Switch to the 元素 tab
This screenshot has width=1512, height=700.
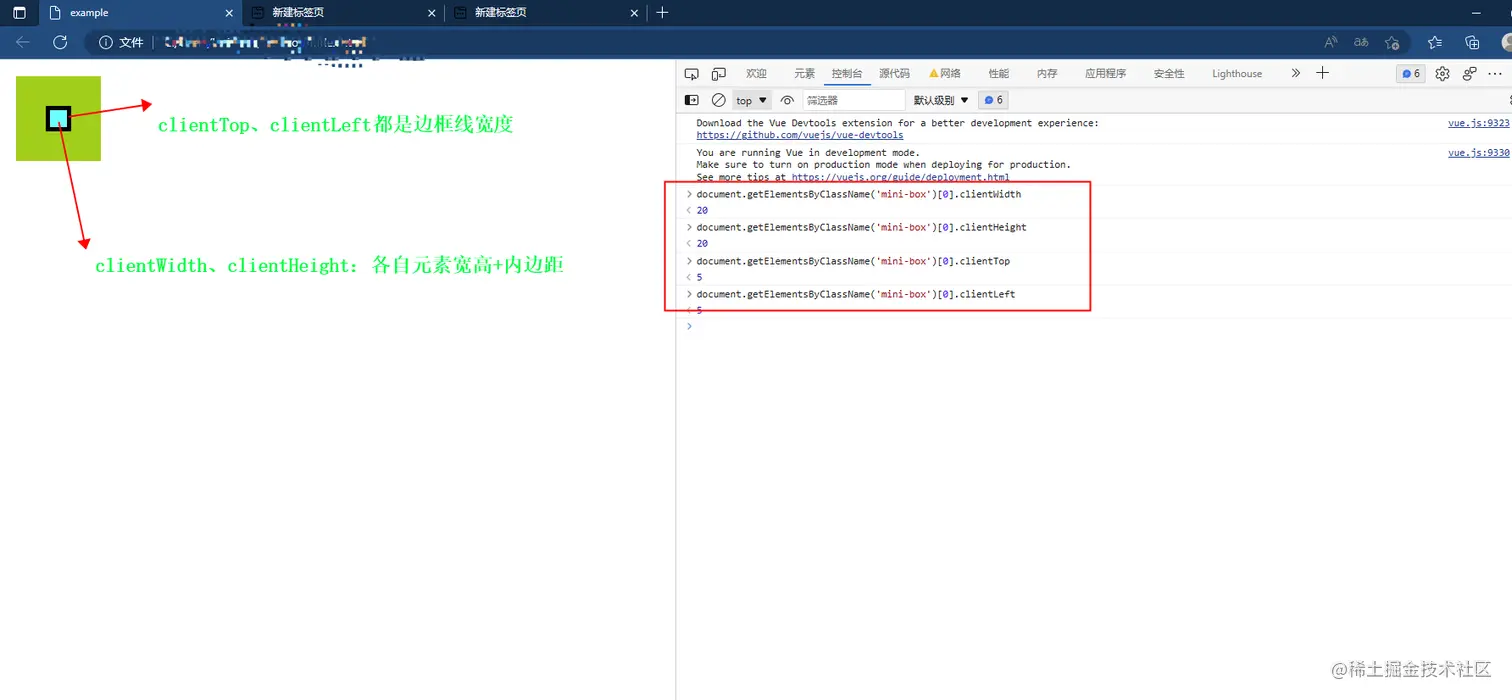tap(805, 74)
